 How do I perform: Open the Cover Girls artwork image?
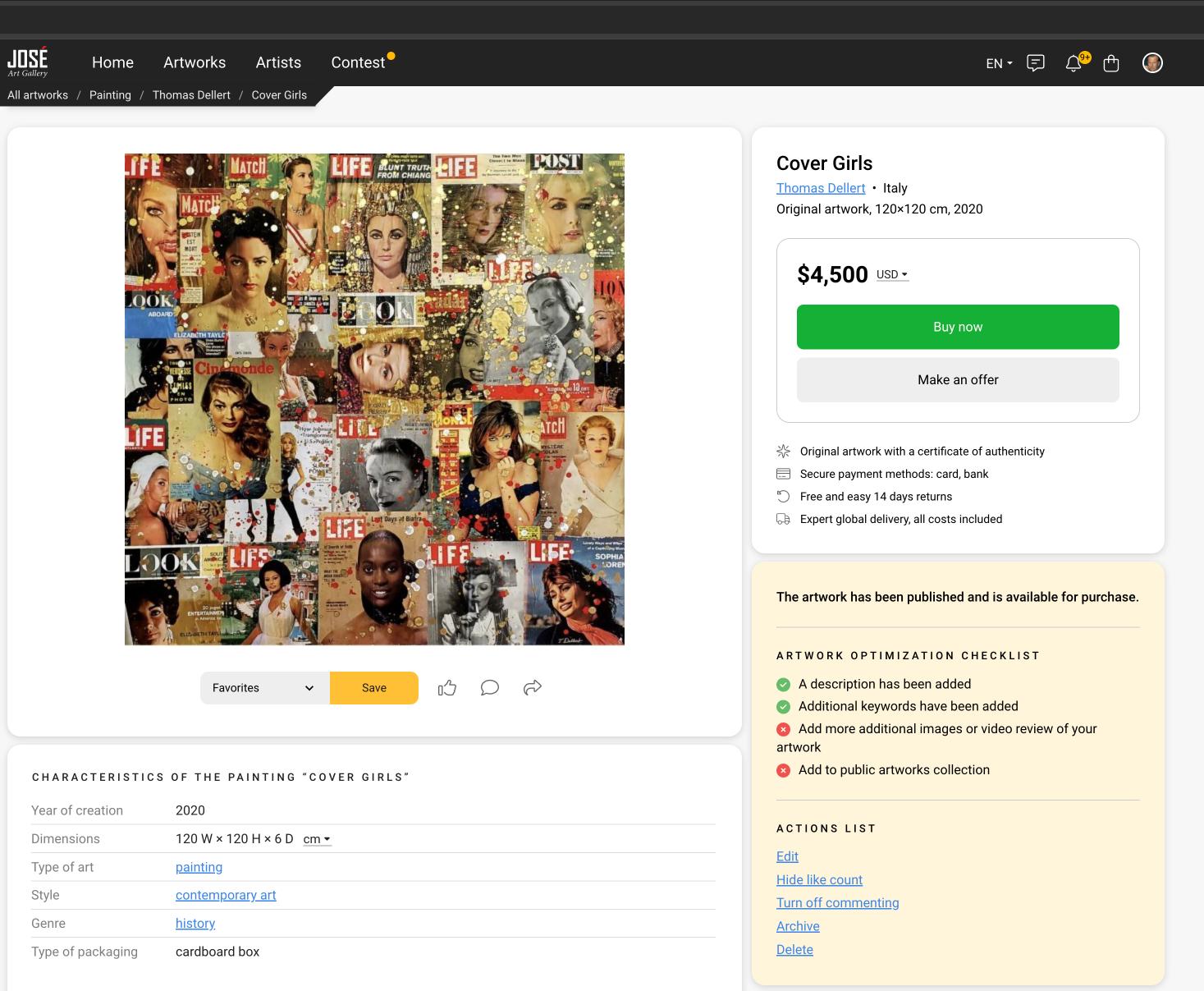pos(374,399)
